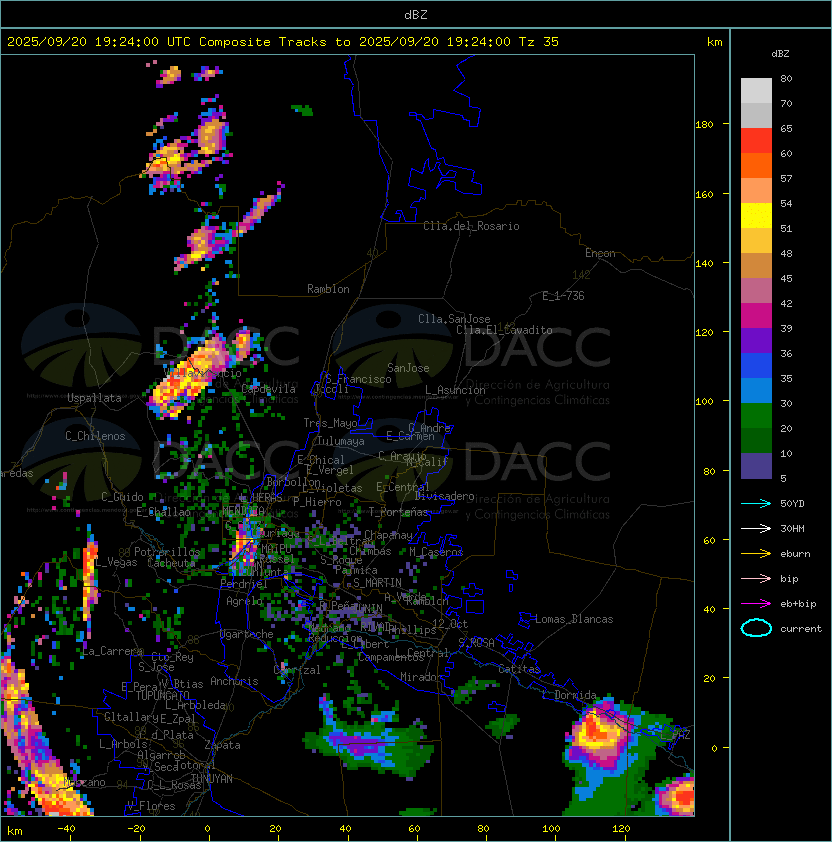This screenshot has width=832, height=842.
Task: Click the '-40' tick on horizontal km axis
Action: [66, 829]
